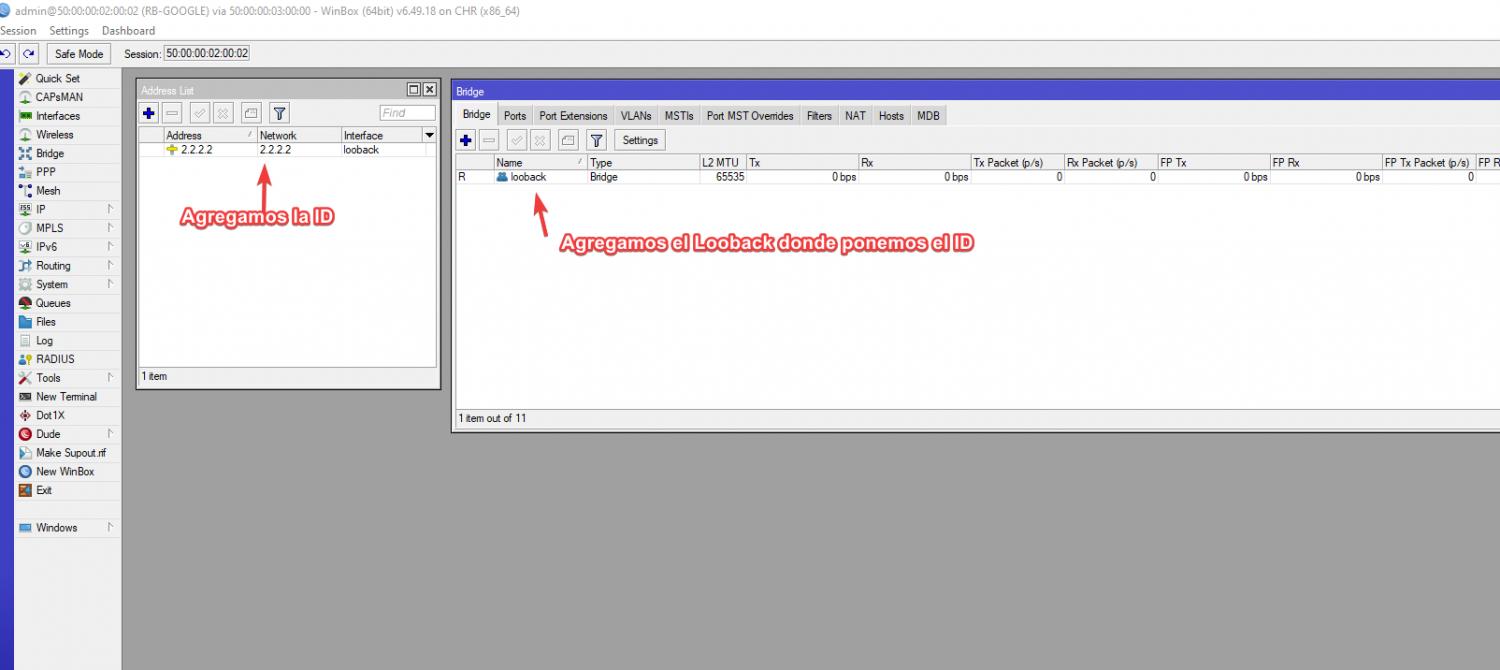Click the undo arrow icon in the top toolbar
1500x670 pixels.
[x=8, y=53]
